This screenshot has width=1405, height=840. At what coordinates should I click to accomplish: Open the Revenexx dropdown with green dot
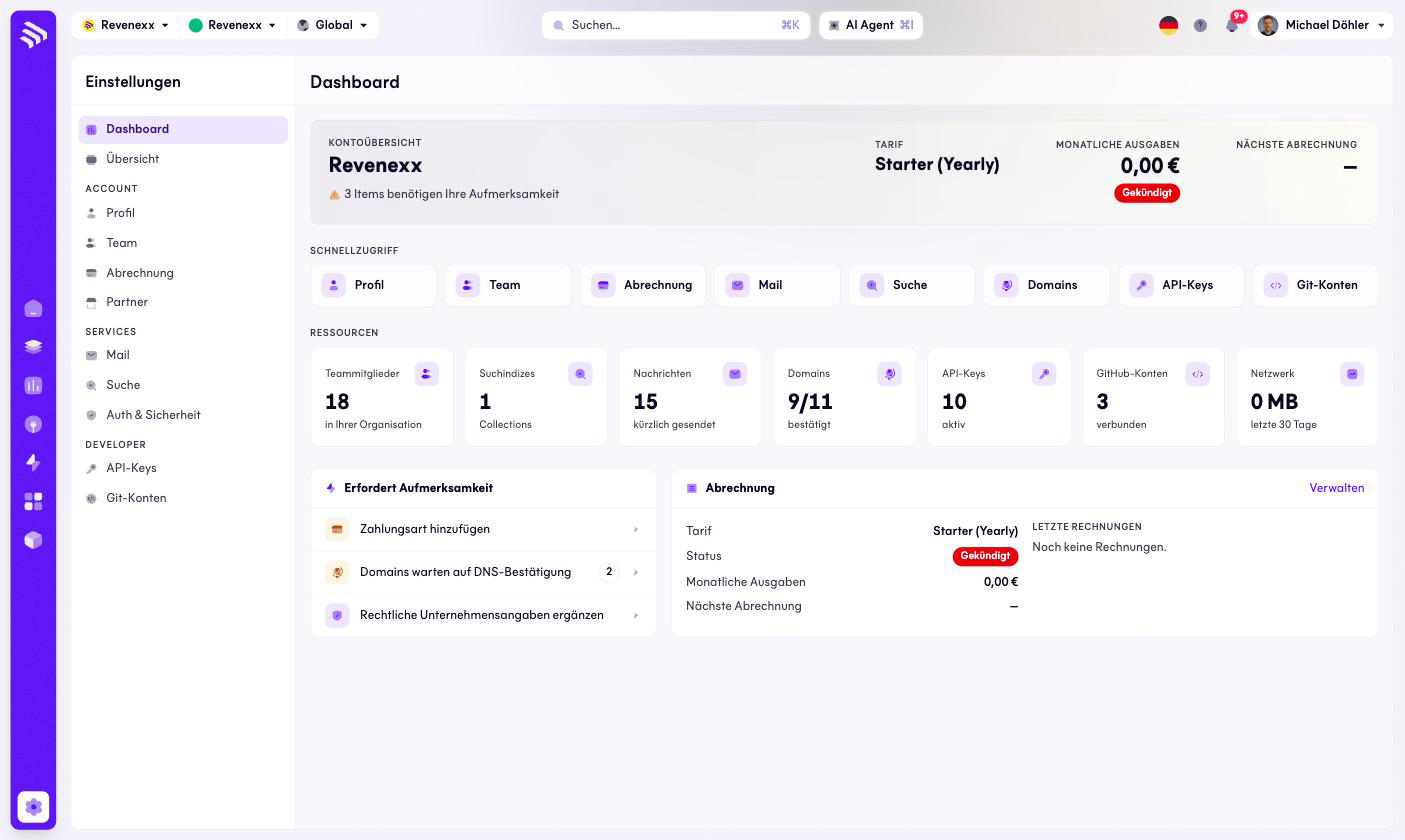232,25
